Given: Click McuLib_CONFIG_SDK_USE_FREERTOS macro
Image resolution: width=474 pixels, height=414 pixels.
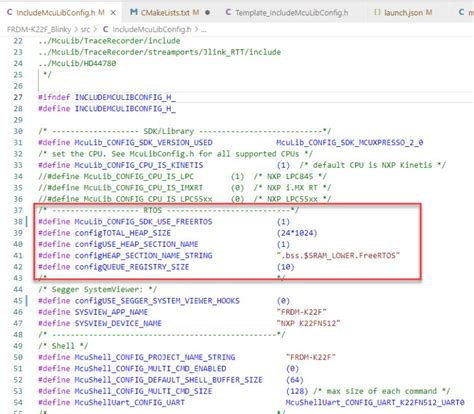Looking at the screenshot, I should tap(143, 222).
